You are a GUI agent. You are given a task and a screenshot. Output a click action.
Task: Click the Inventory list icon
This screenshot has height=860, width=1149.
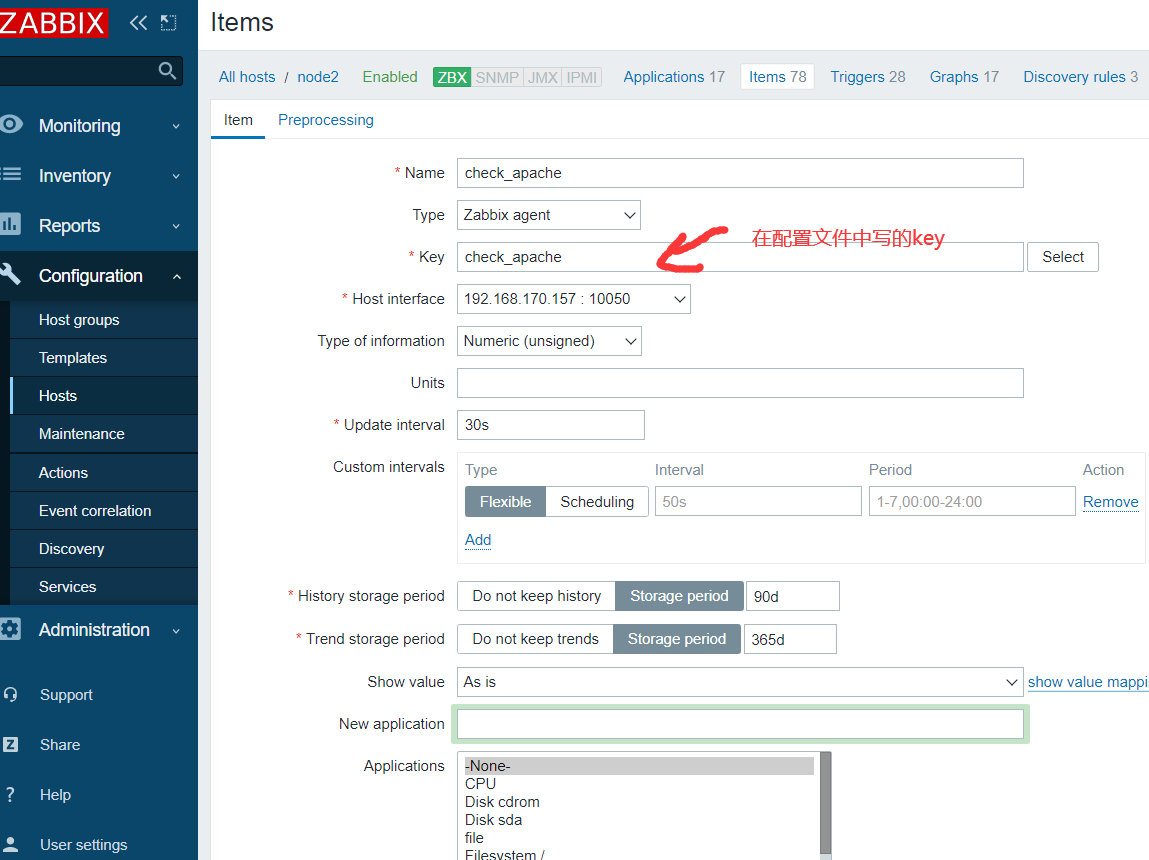[11, 174]
